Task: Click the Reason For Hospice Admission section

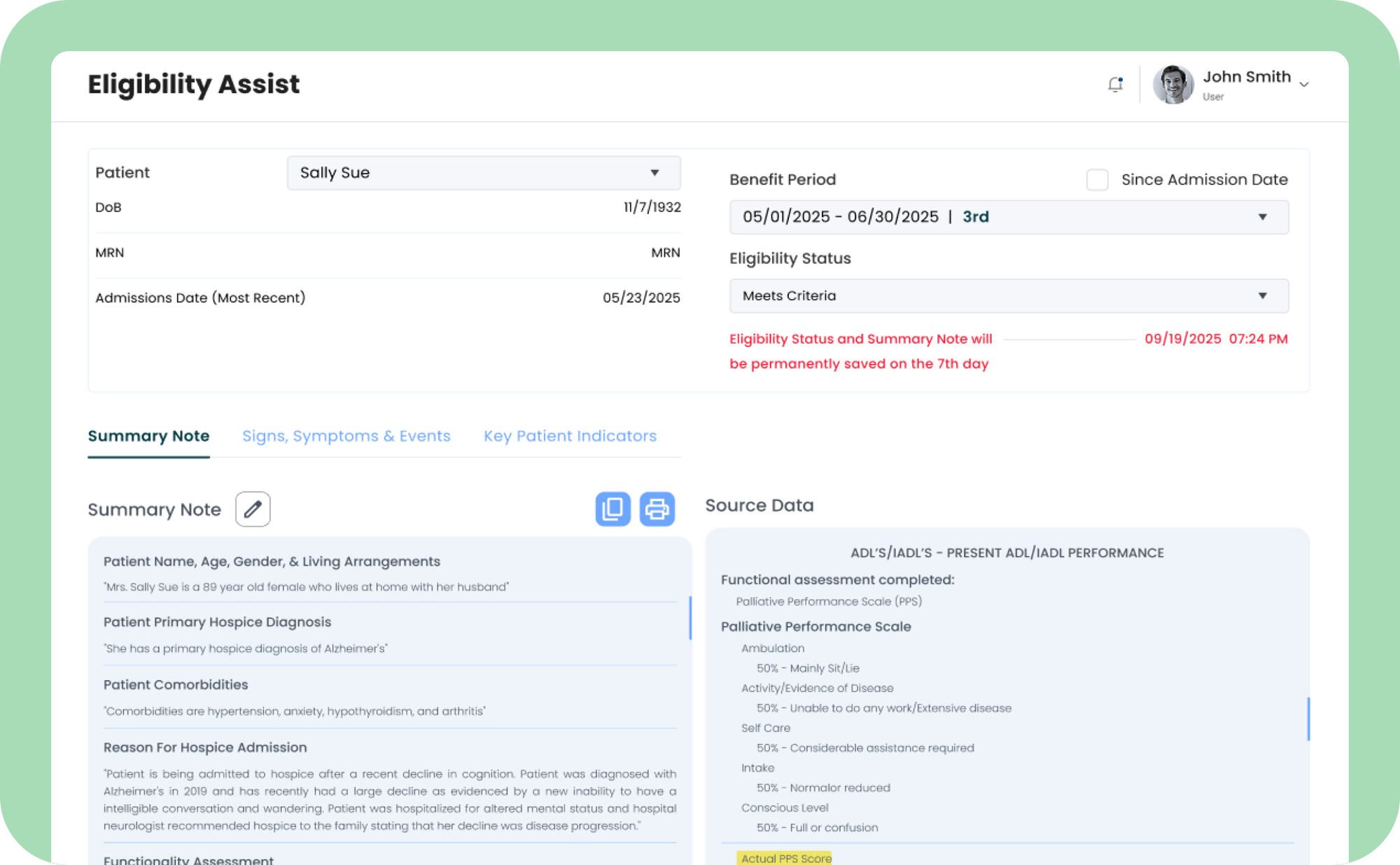Action: (x=205, y=747)
